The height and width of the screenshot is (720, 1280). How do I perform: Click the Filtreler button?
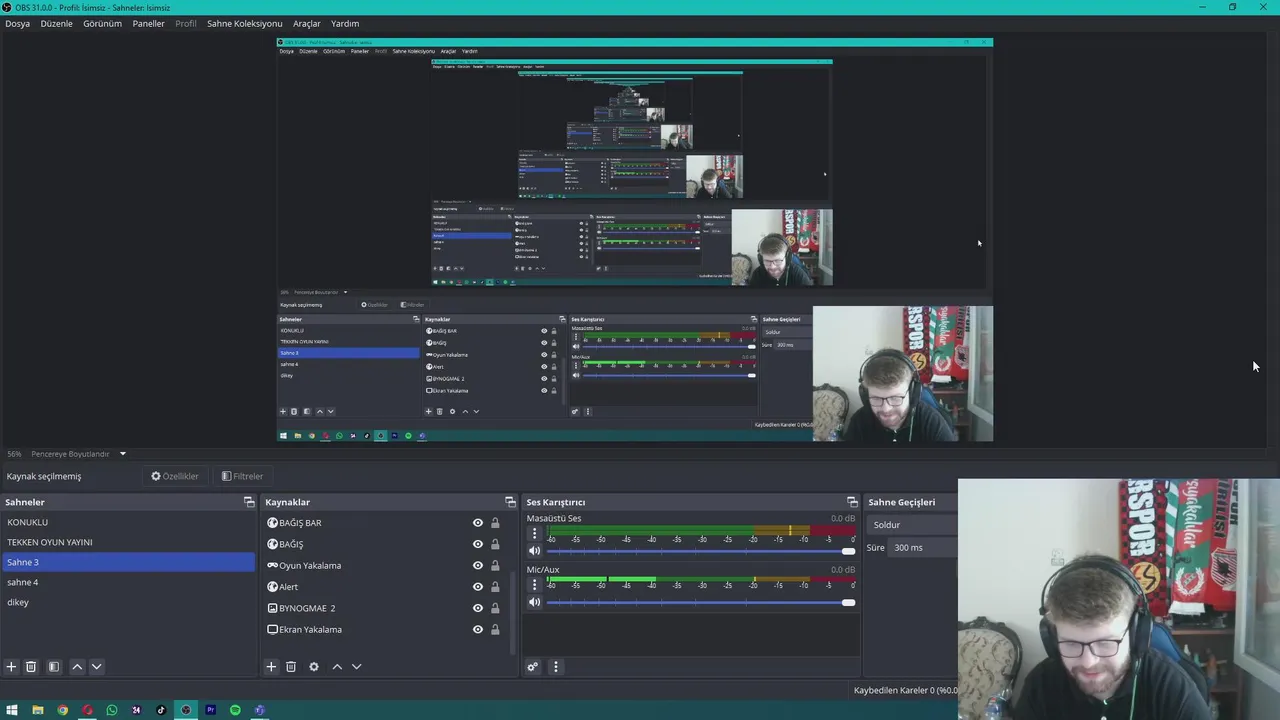[242, 476]
